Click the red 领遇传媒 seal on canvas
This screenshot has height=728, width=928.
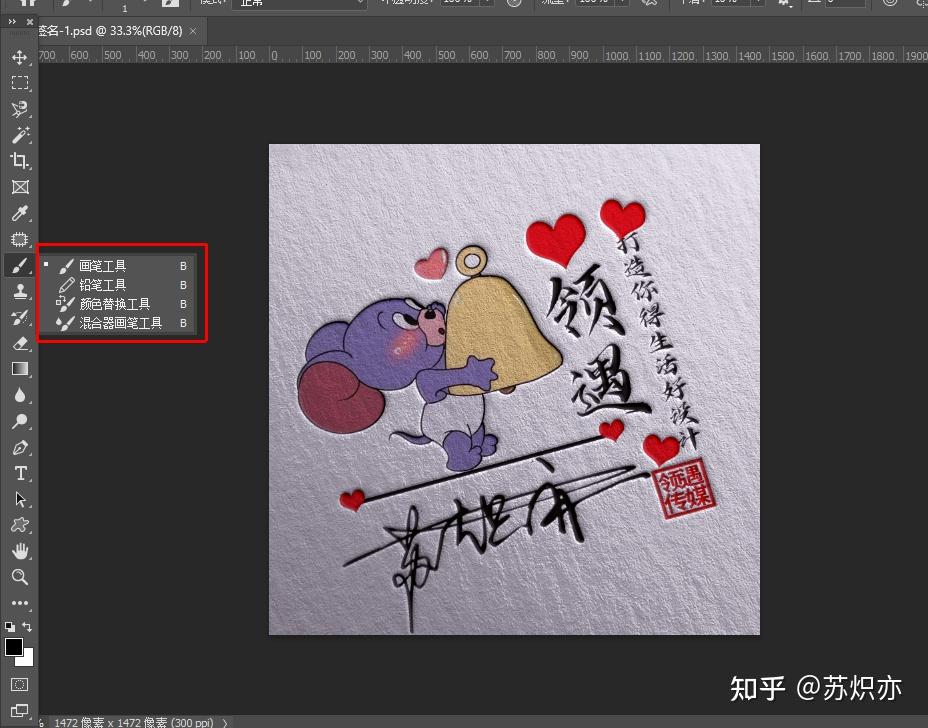[x=684, y=489]
